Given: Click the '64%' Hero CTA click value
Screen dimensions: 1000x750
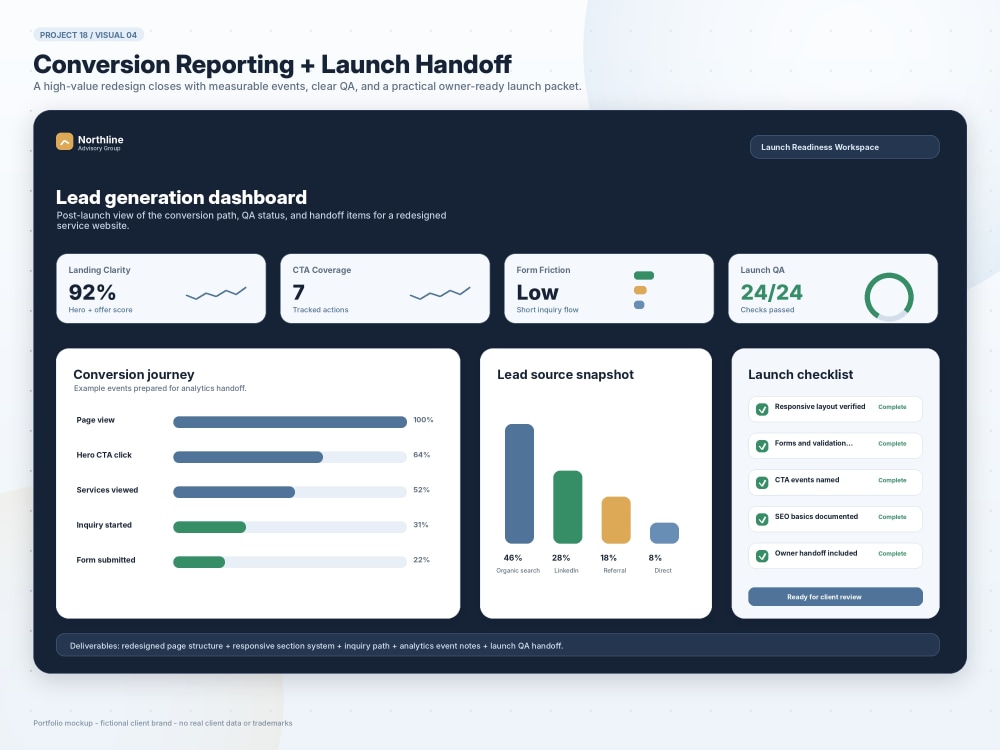Looking at the screenshot, I should pos(422,455).
